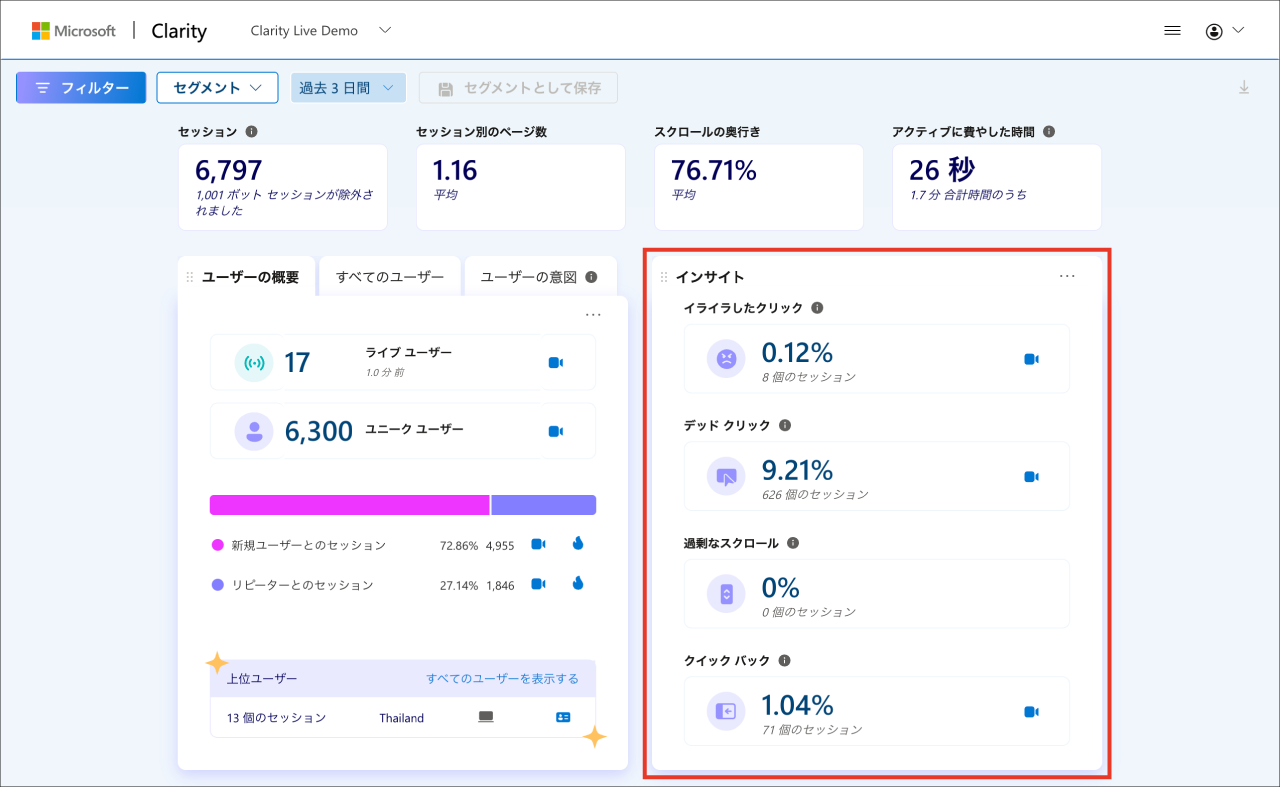Click the unique users person icon
Screen dimensions: 1280x787
coord(254,431)
